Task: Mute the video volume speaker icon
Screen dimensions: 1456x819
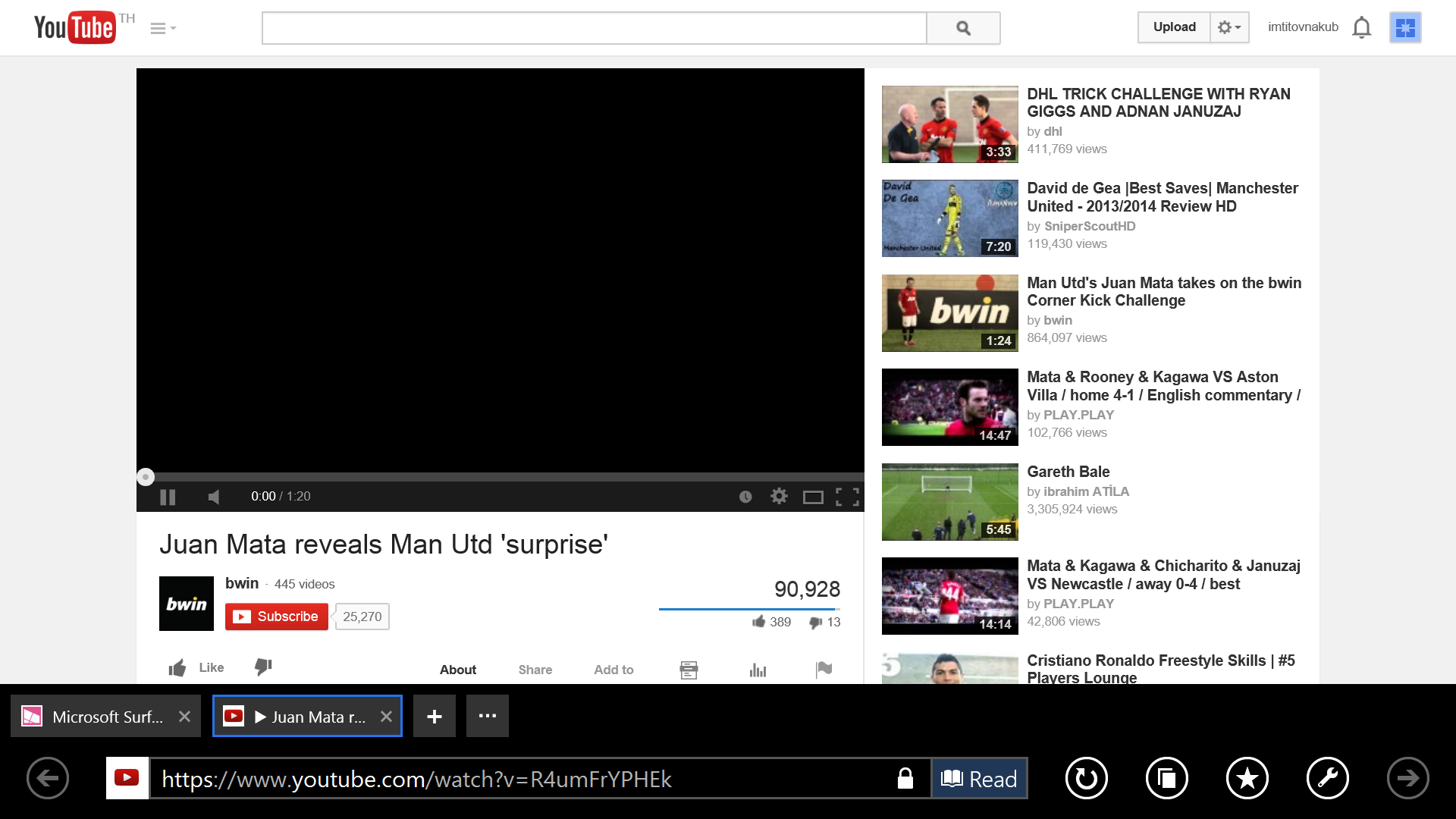Action: 214,497
